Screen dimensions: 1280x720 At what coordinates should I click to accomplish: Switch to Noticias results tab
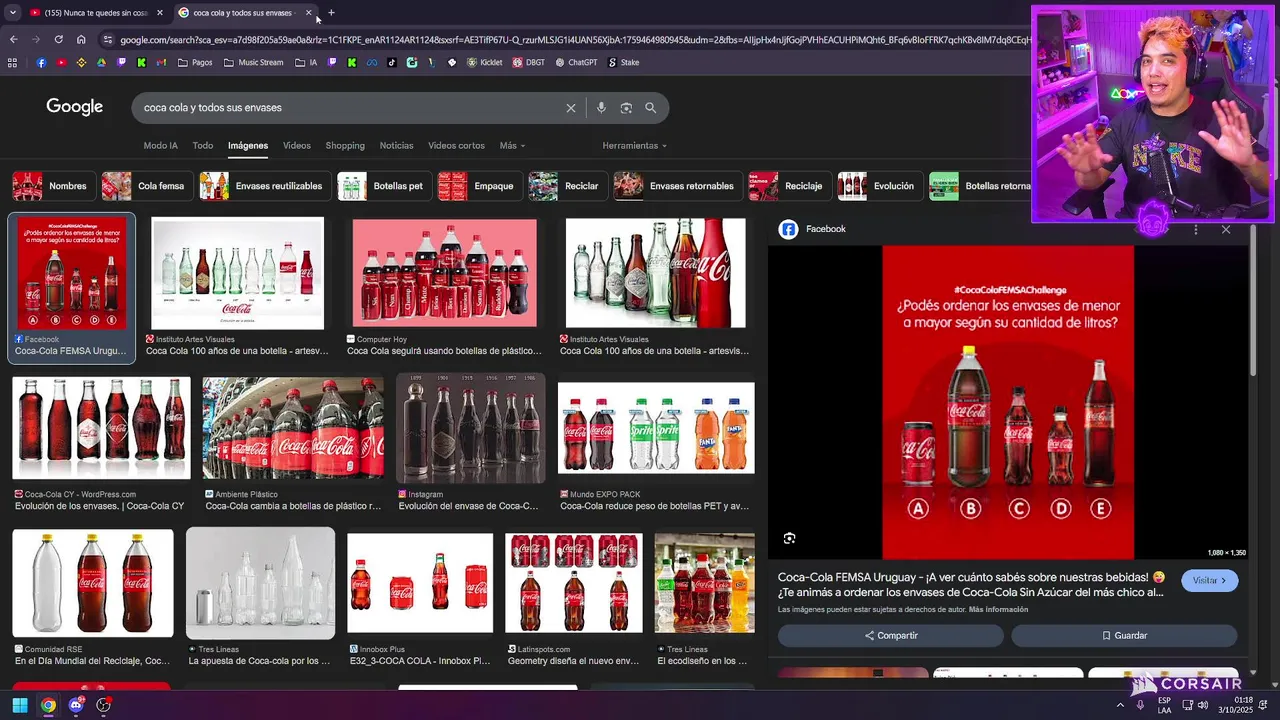coord(396,145)
